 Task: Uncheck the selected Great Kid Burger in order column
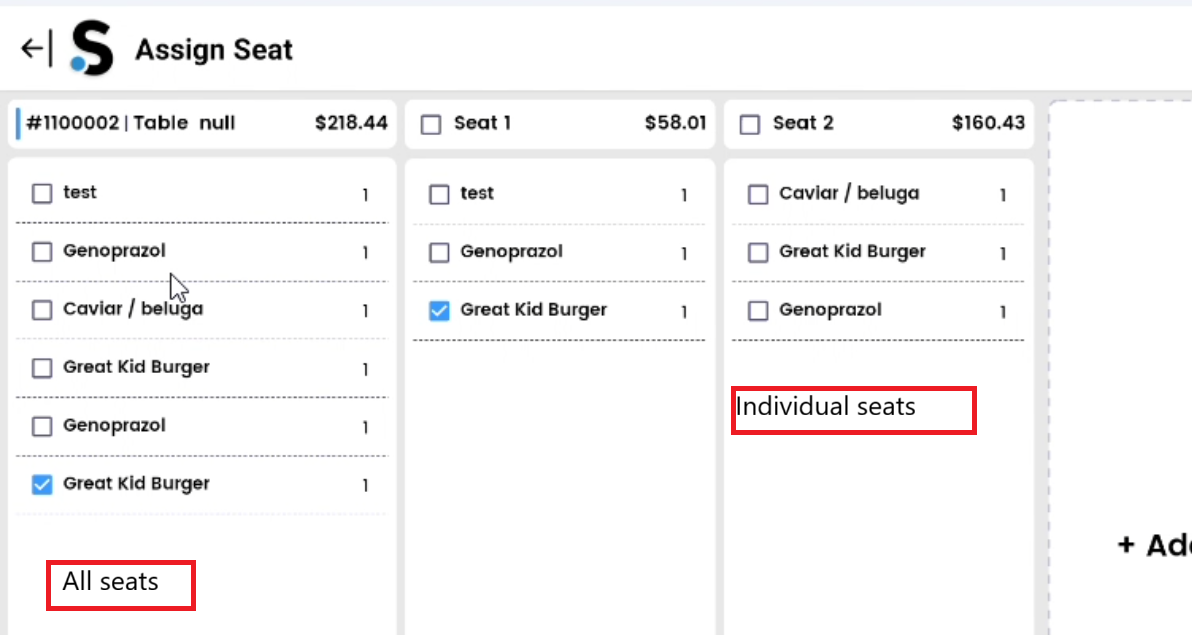click(41, 484)
